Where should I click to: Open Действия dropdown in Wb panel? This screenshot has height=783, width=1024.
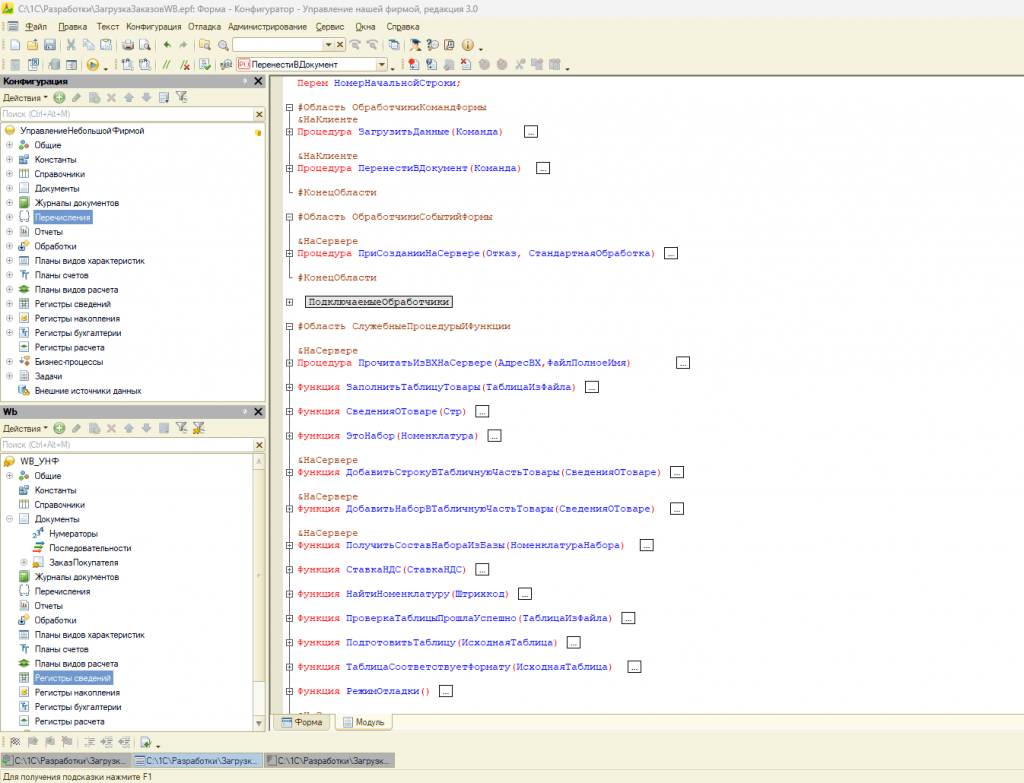tap(25, 428)
